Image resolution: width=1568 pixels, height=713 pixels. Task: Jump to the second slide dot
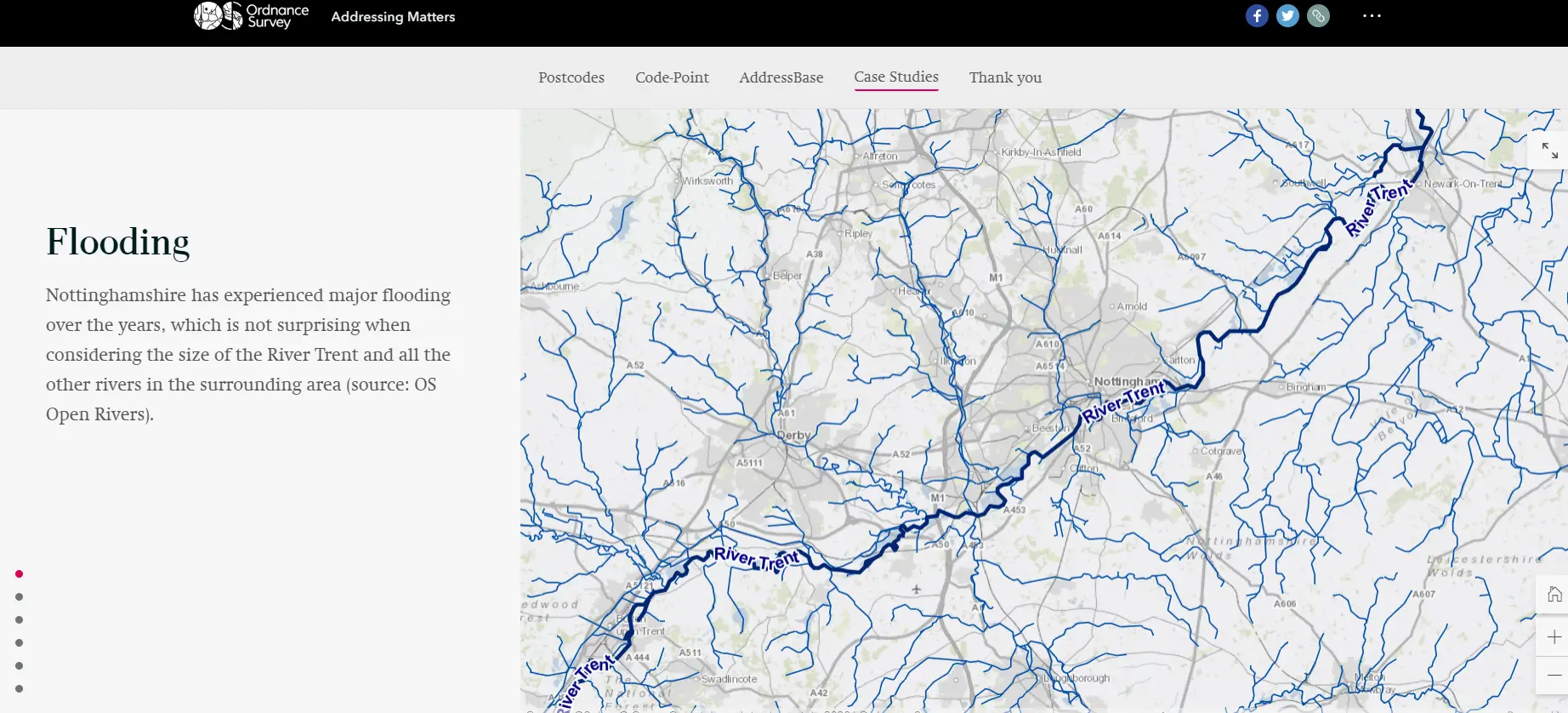(x=19, y=597)
